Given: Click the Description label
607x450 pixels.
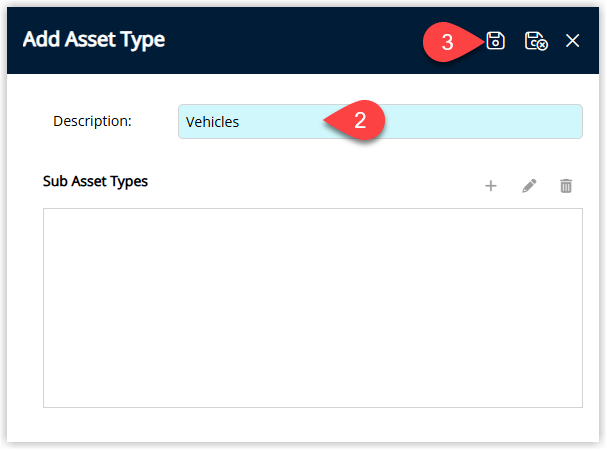Looking at the screenshot, I should click(92, 121).
